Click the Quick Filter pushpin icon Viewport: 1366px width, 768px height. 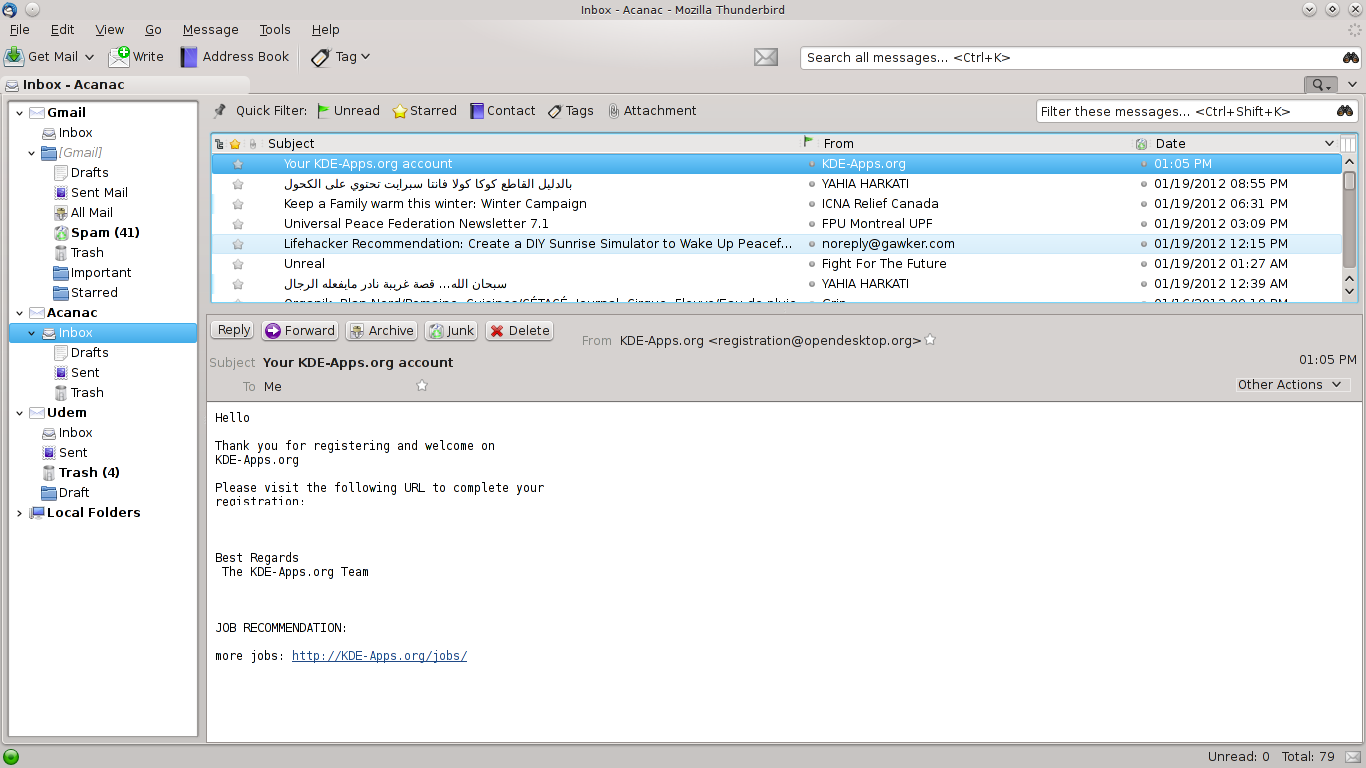219,111
